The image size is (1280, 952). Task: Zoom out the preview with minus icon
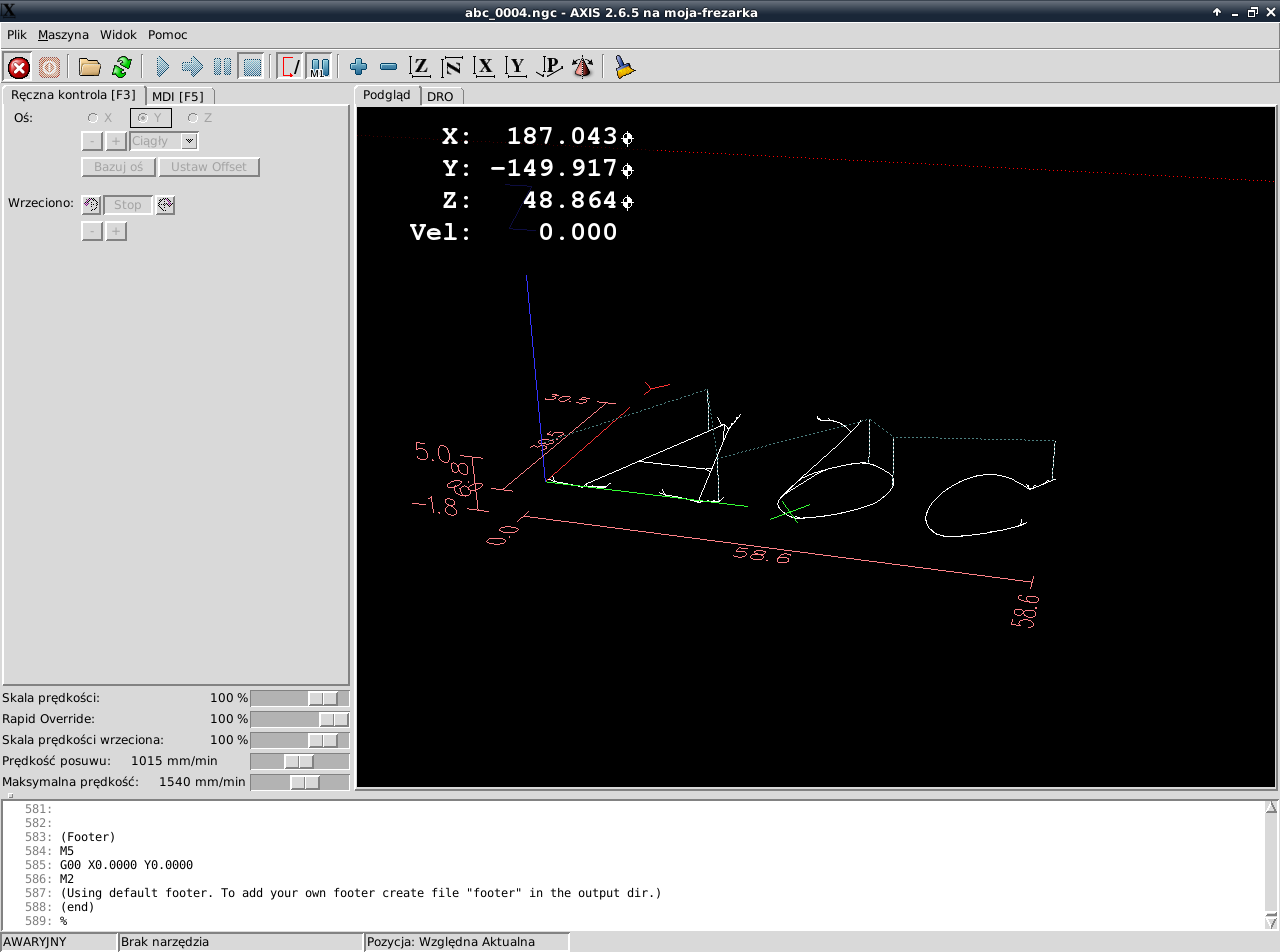[x=389, y=67]
